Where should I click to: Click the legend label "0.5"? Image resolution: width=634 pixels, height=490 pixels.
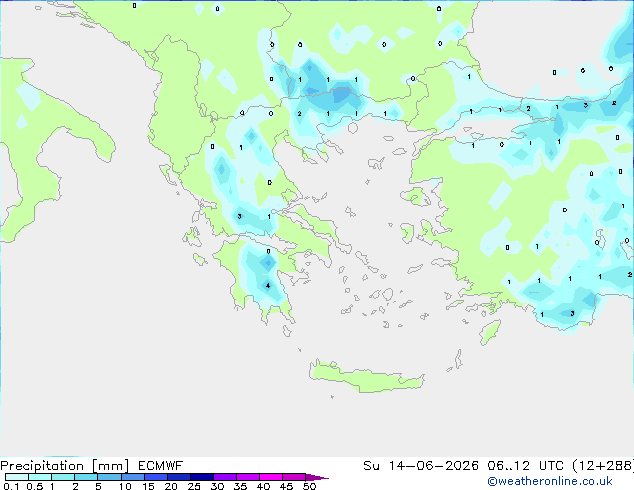[x=35, y=486]
